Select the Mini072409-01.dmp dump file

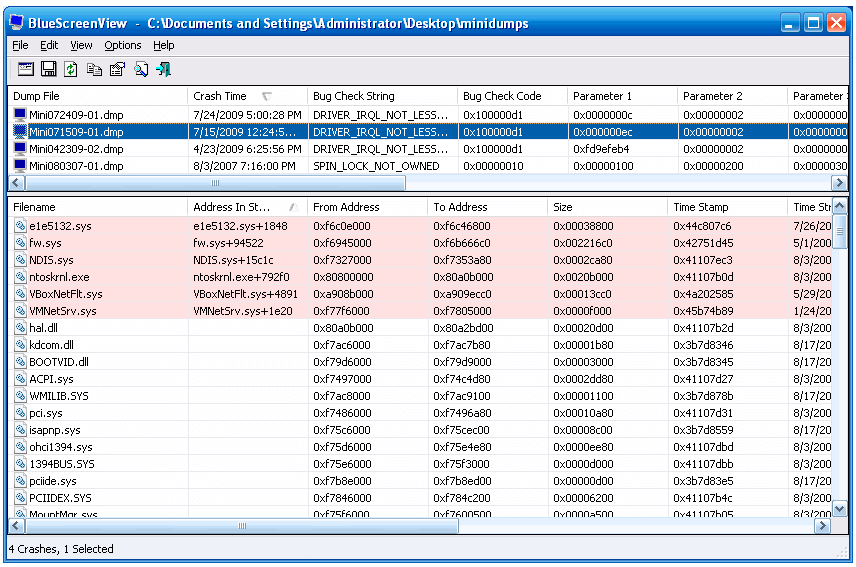point(76,115)
